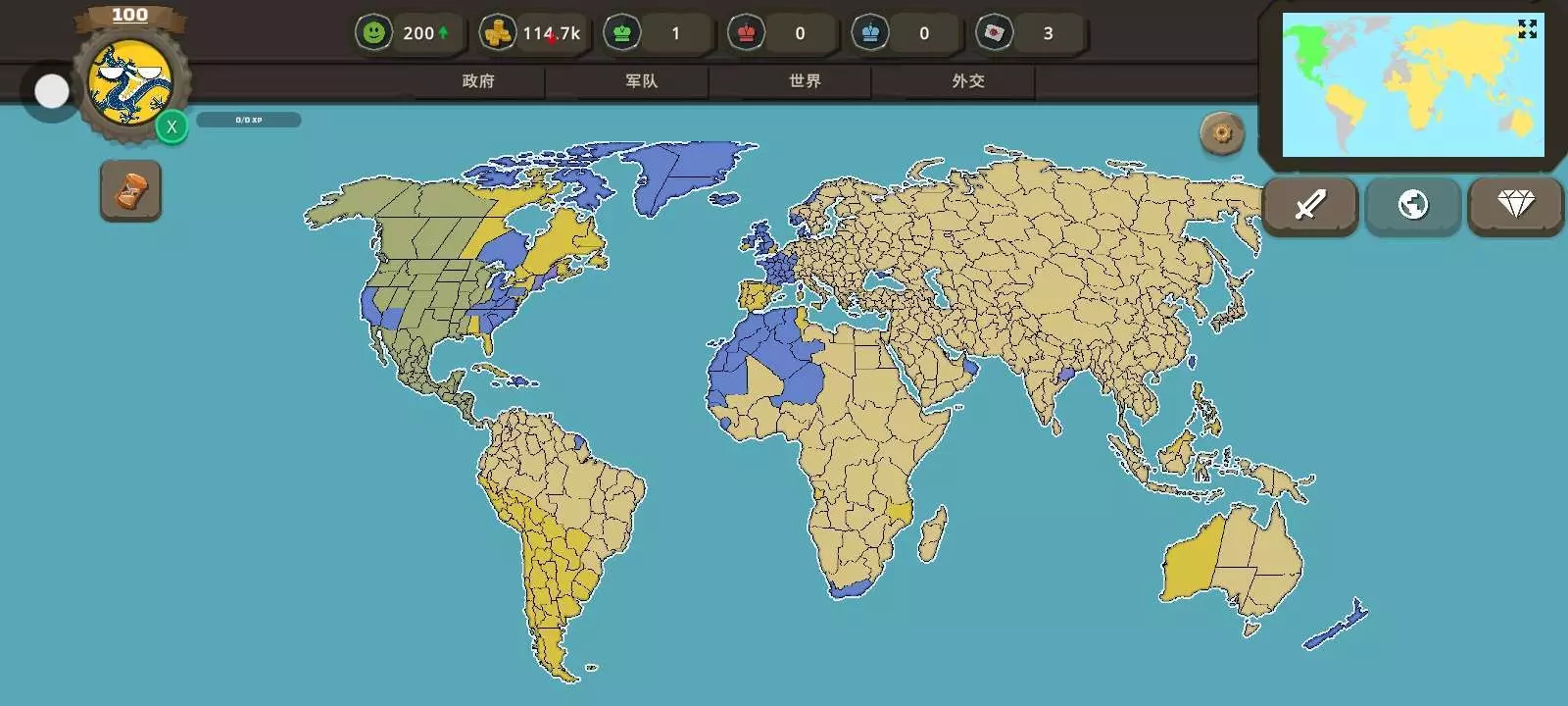
Task: Click the 0/0 XP progress bar
Action: [249, 120]
